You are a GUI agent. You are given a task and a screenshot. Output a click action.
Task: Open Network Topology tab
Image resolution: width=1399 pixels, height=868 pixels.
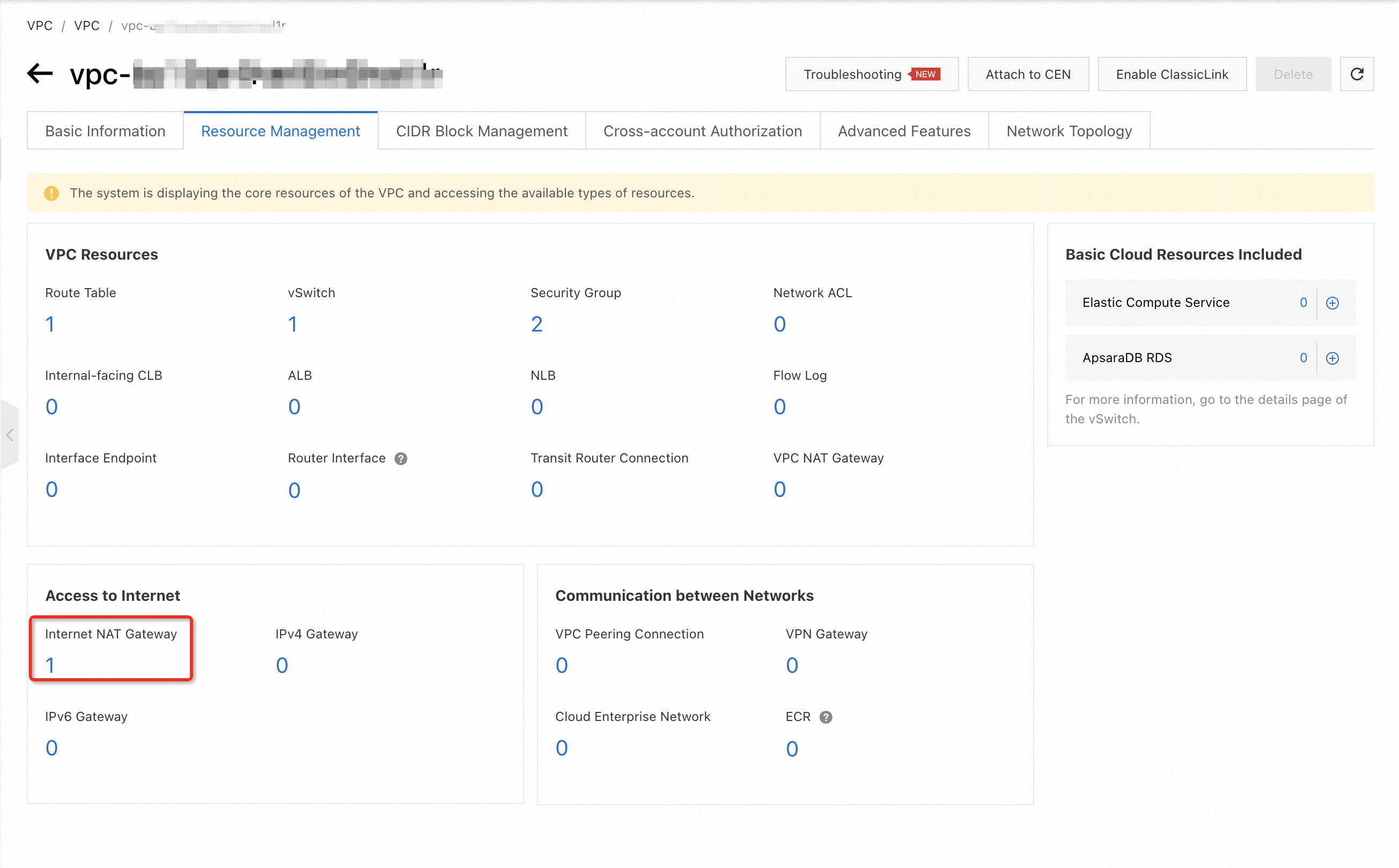pyautogui.click(x=1069, y=131)
